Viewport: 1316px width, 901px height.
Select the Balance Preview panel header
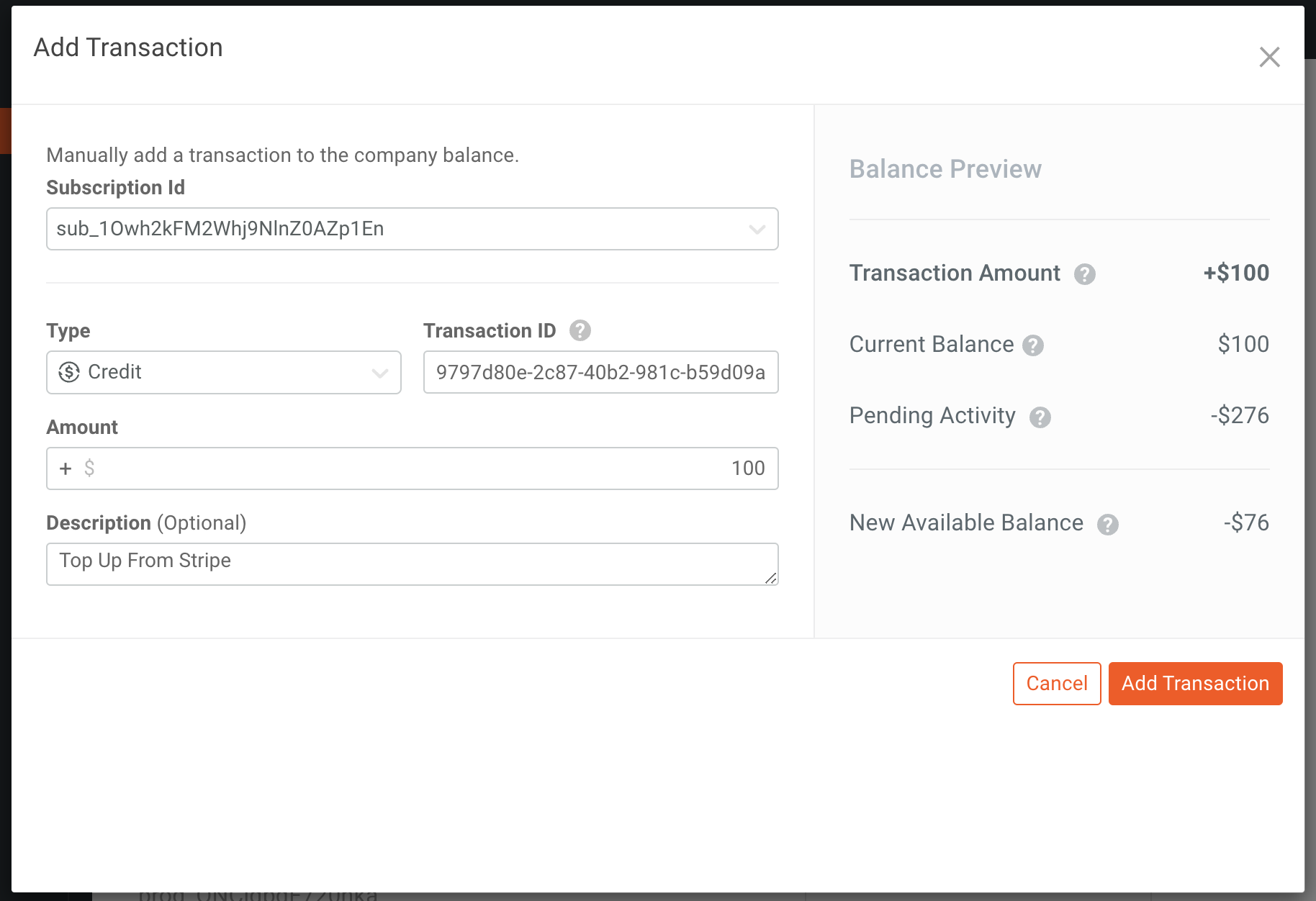click(945, 168)
